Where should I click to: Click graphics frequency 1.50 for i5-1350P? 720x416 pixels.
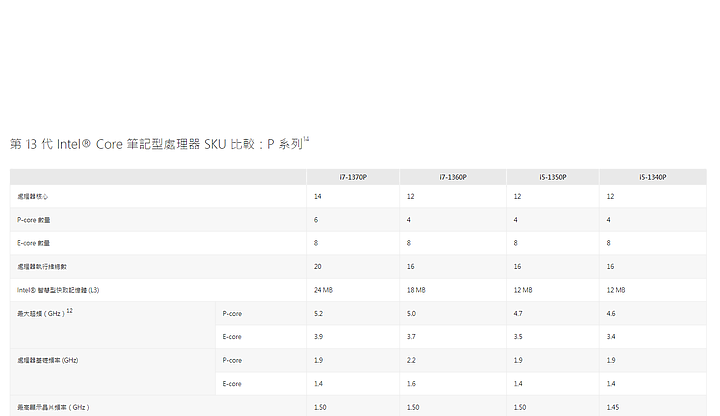point(520,407)
